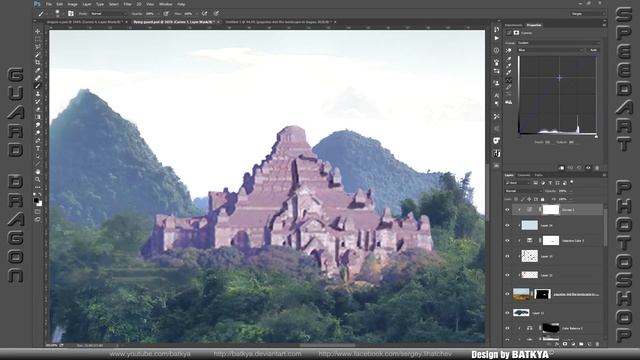The width and height of the screenshot is (640, 360).
Task: Enable airbrush mode in options bar
Action: point(204,13)
